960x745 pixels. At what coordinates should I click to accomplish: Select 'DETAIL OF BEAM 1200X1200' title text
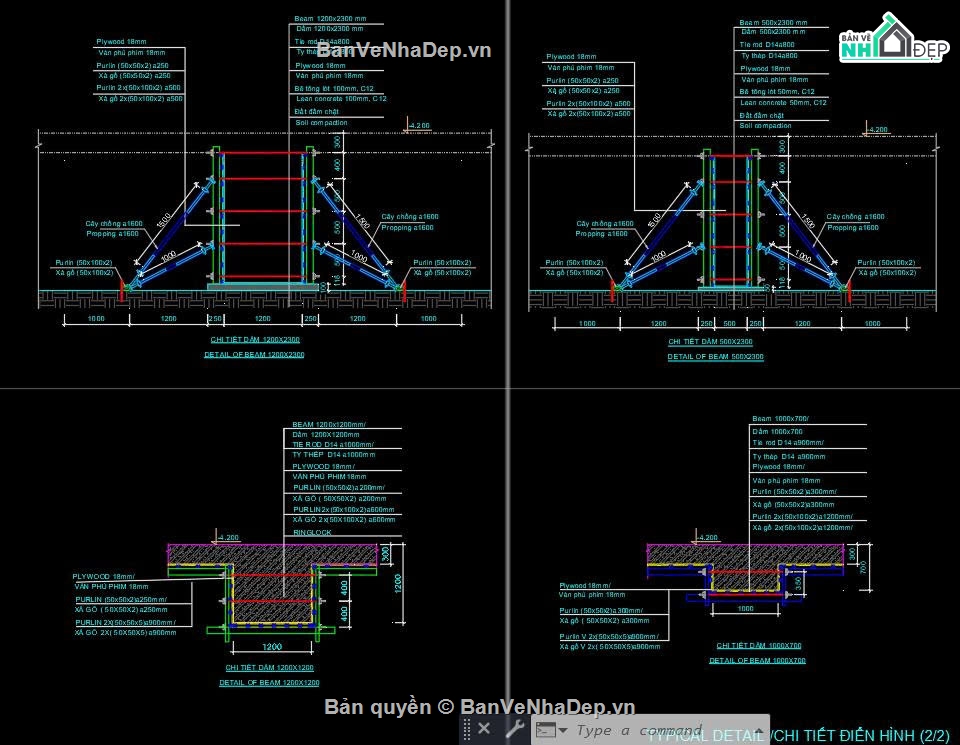(269, 683)
